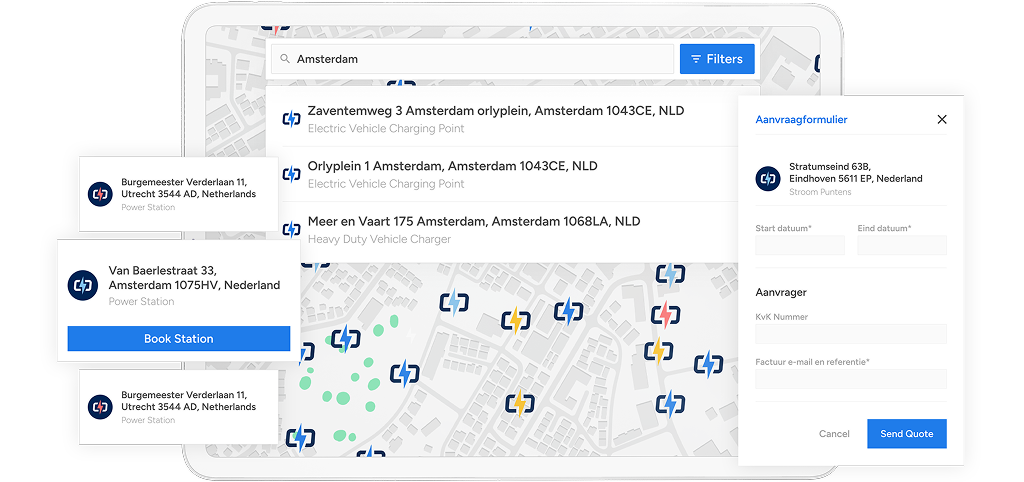
Task: Click the Van Baerlestraat 33 station icon
Action: pyautogui.click(x=83, y=285)
